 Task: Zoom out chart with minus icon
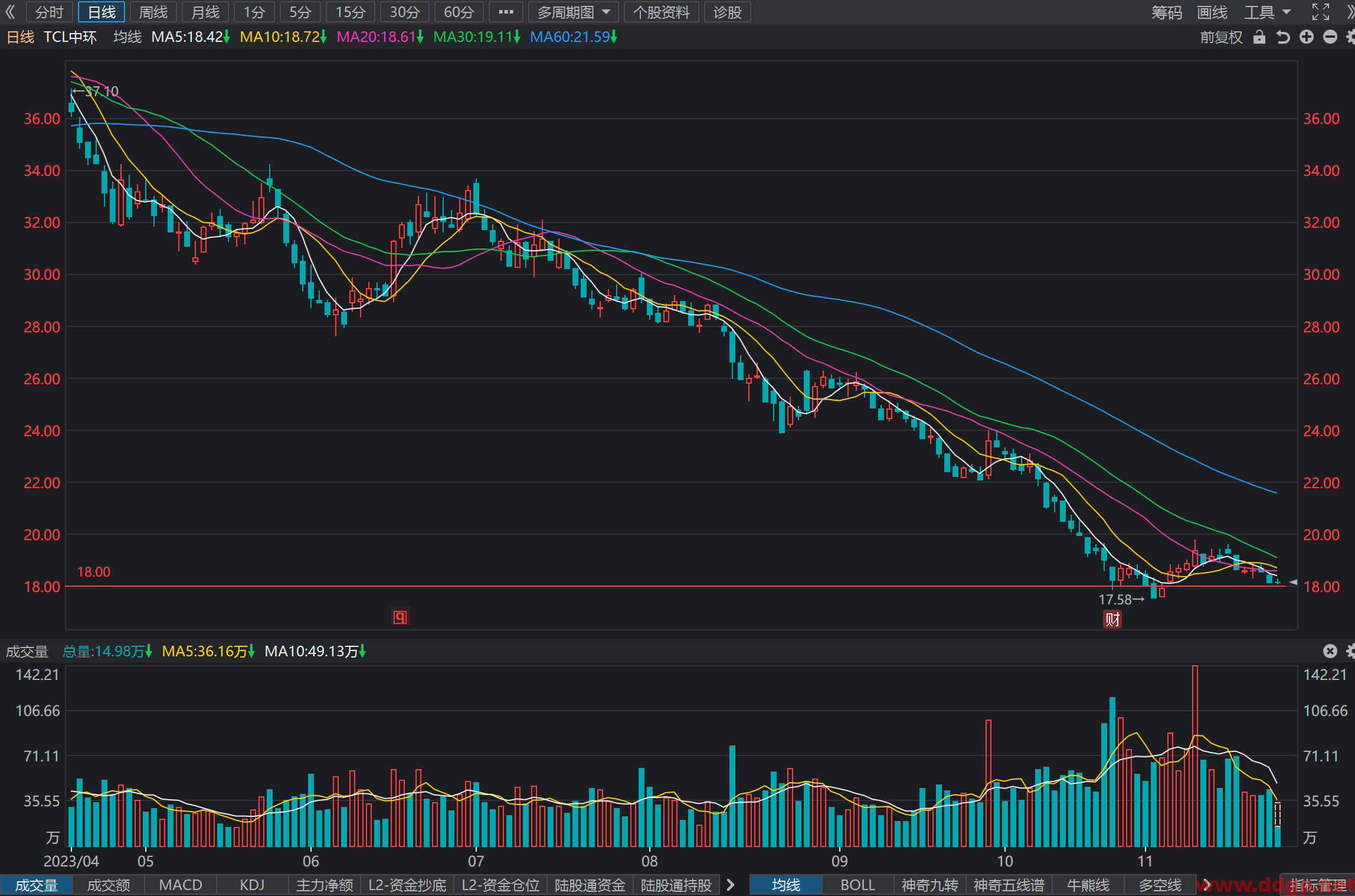point(1330,37)
